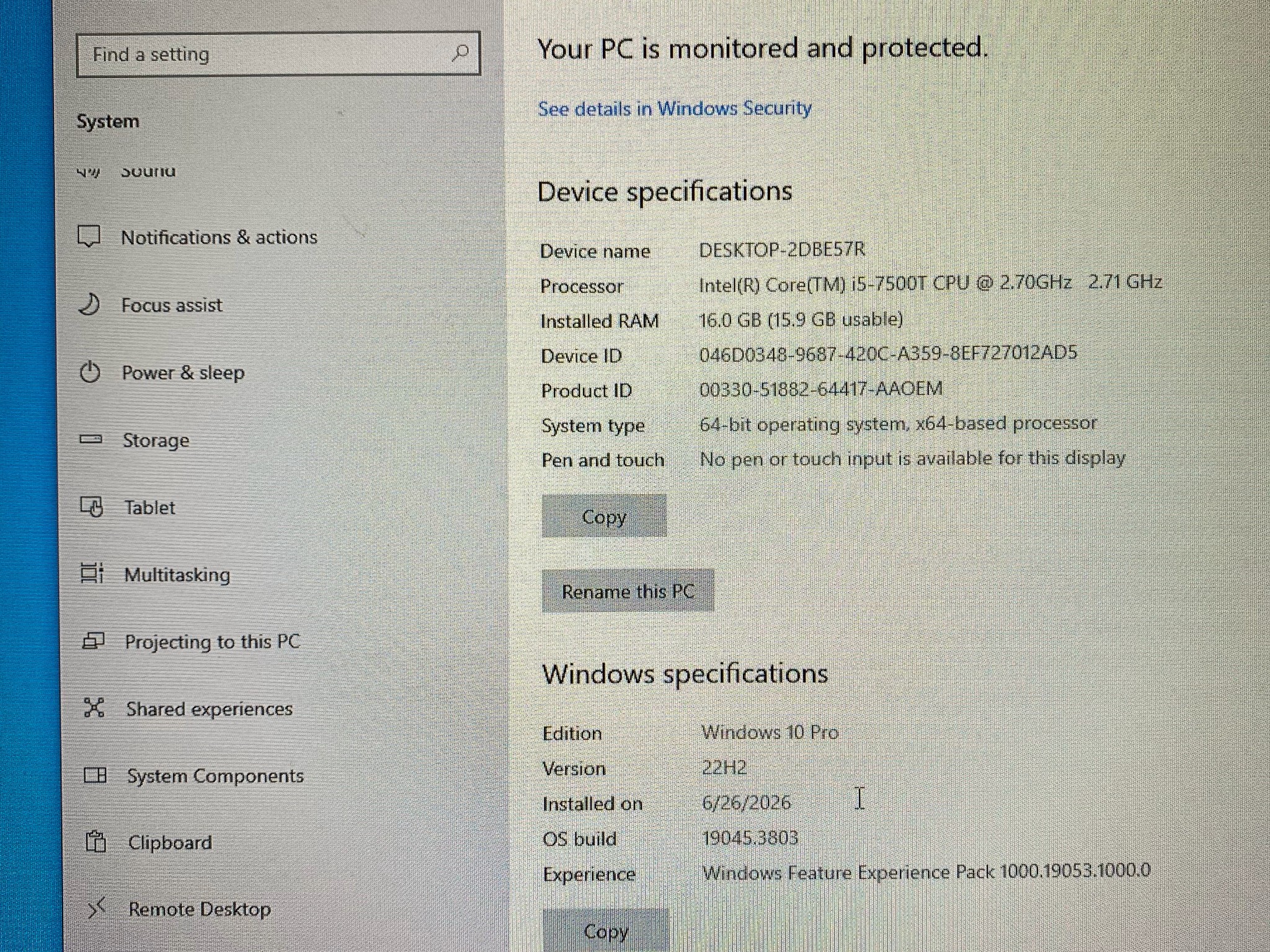Click the version value 22H2
The image size is (1270, 952).
(724, 767)
